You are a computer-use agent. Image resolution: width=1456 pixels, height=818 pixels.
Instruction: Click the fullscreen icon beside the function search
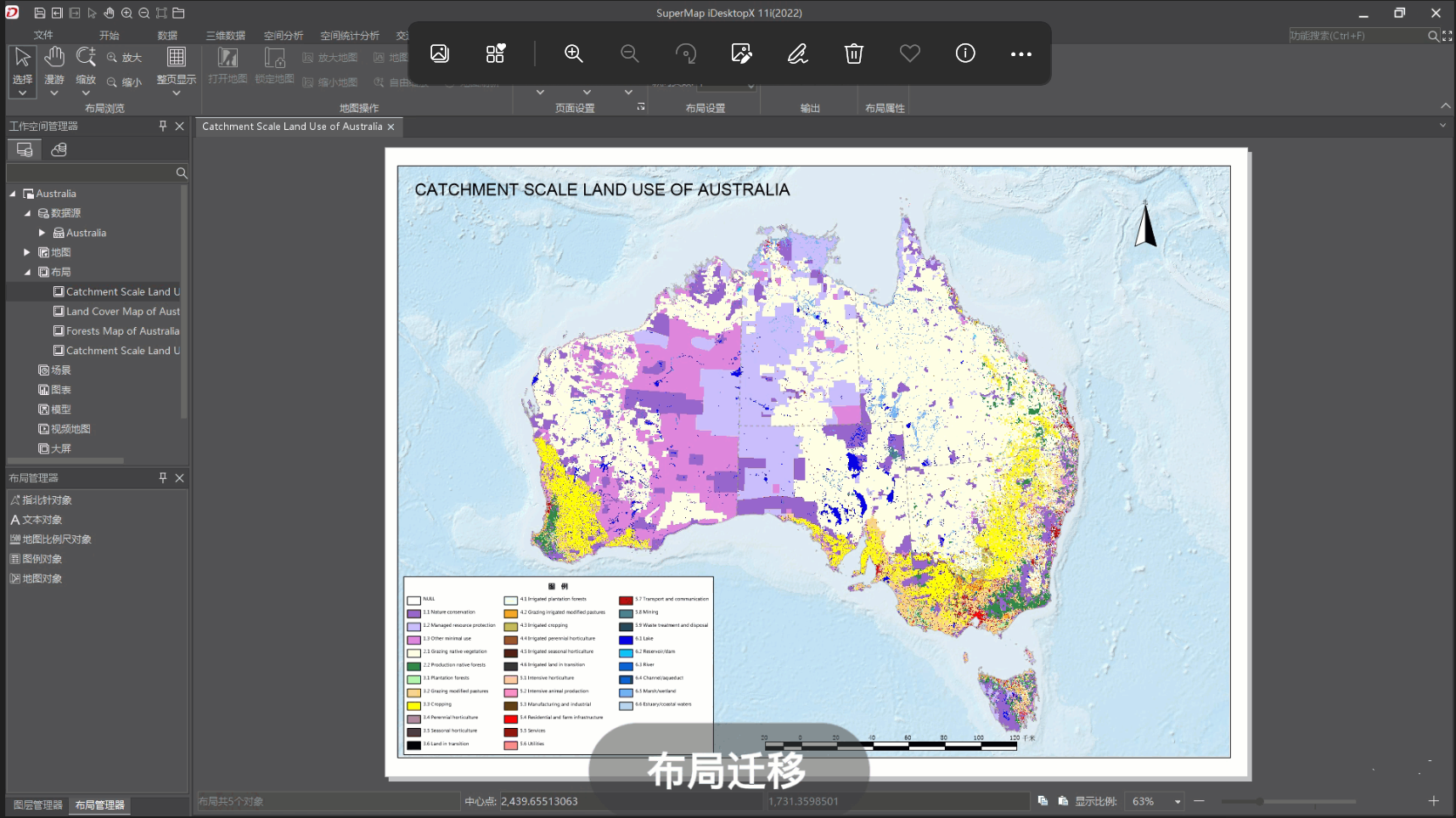[1448, 36]
